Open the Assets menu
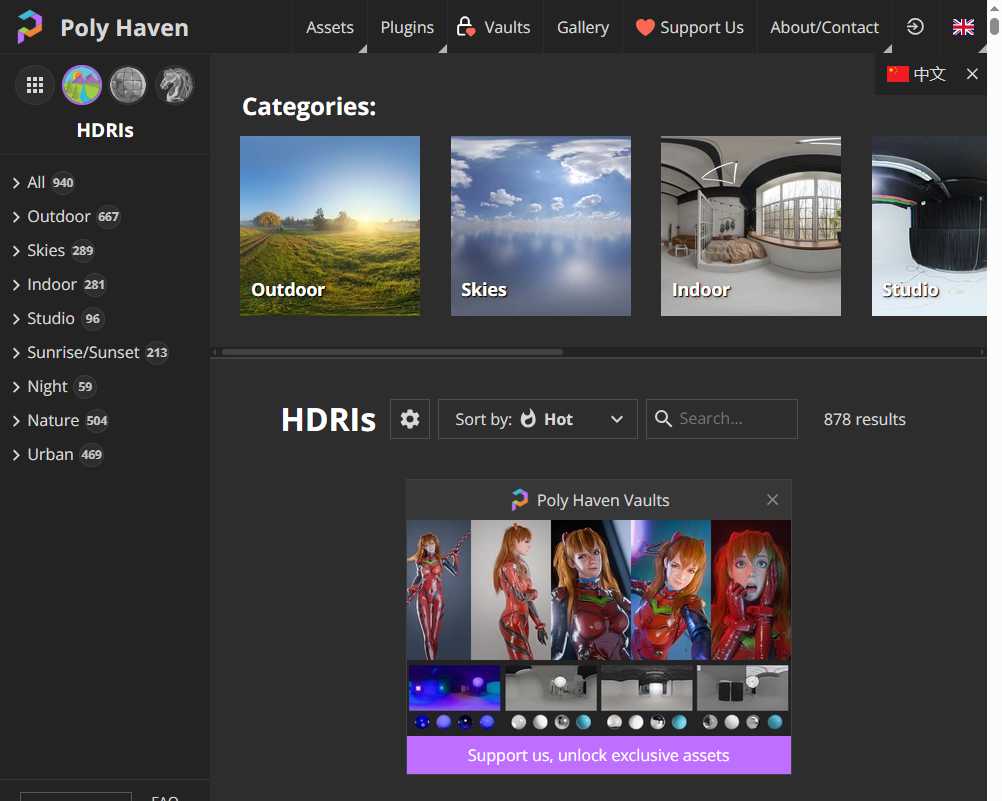This screenshot has height=801, width=1002. 329,27
